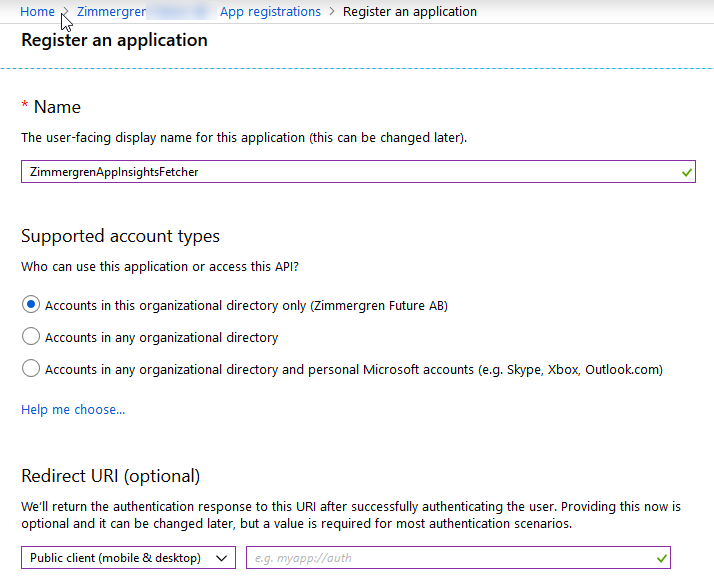
Task: Open the 'Help me choose...' link
Action: tap(73, 409)
